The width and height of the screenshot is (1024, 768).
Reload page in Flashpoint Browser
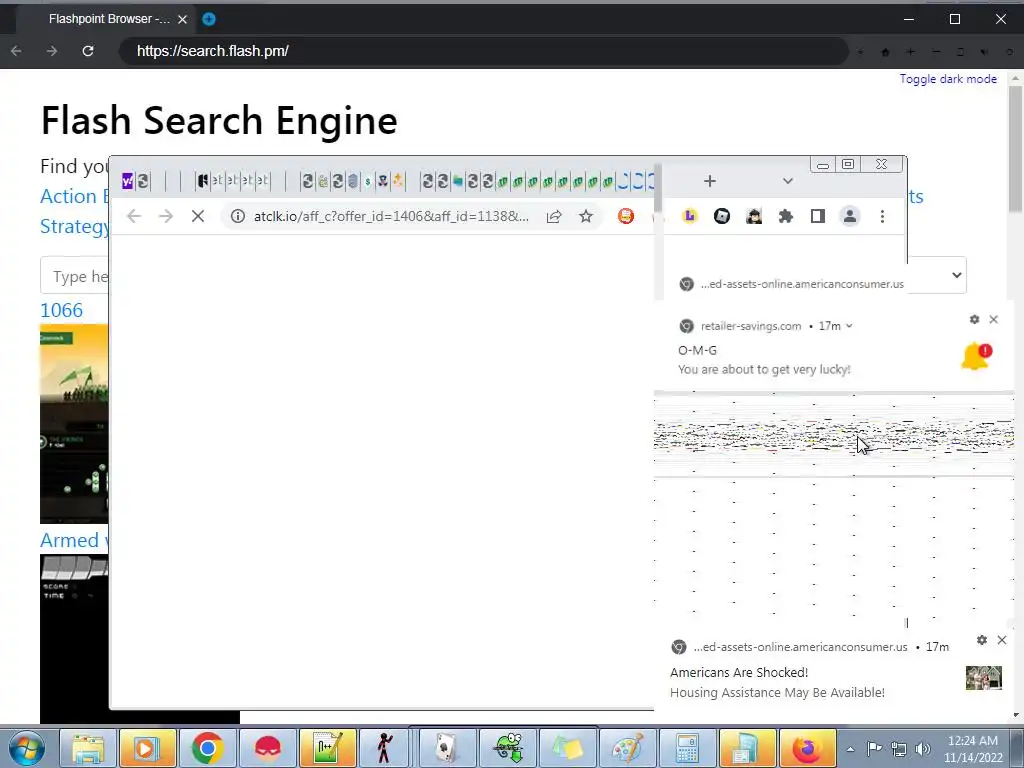coord(88,51)
